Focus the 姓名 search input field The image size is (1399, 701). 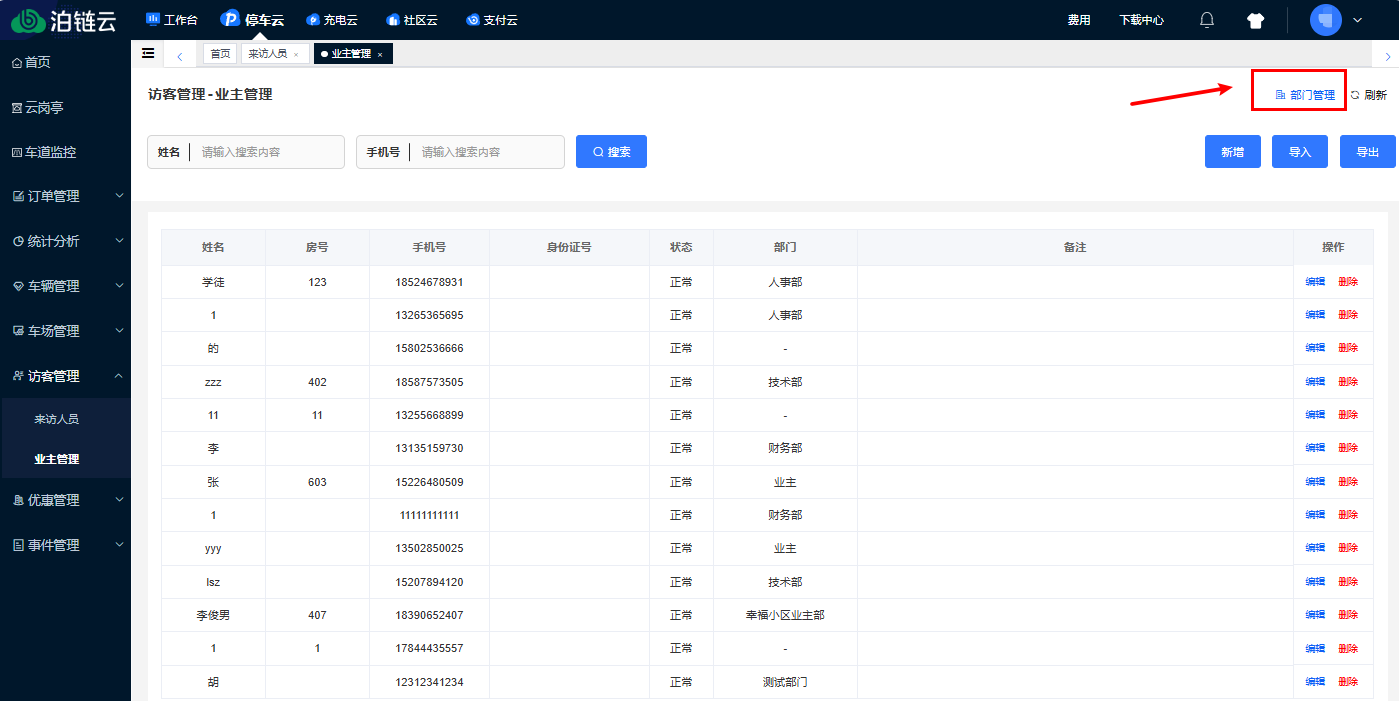click(268, 152)
